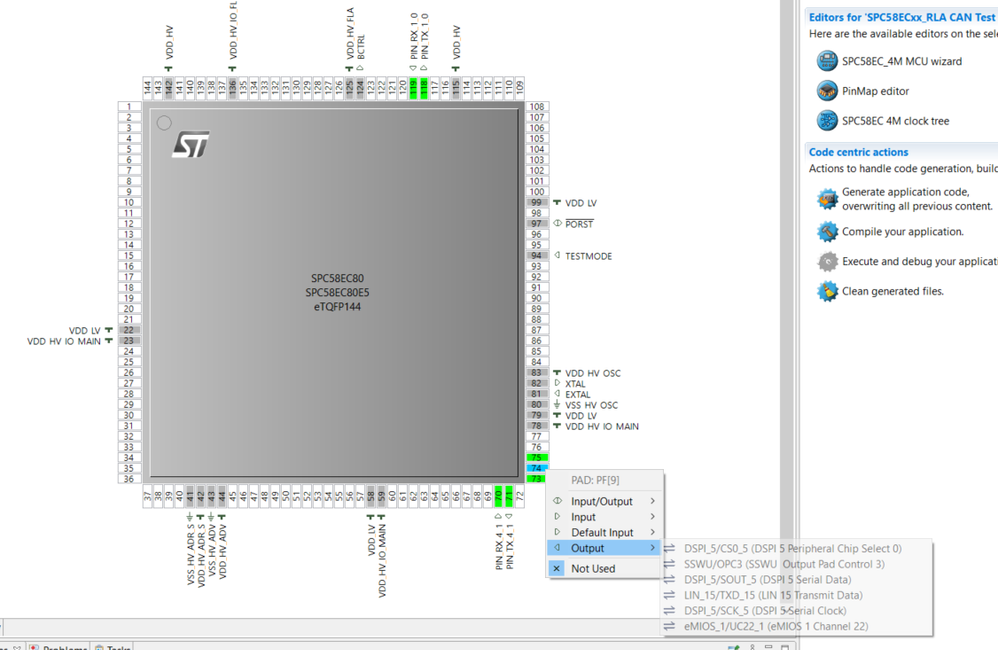Click the X icon beside Not Used
The height and width of the screenshot is (650, 998).
click(556, 569)
